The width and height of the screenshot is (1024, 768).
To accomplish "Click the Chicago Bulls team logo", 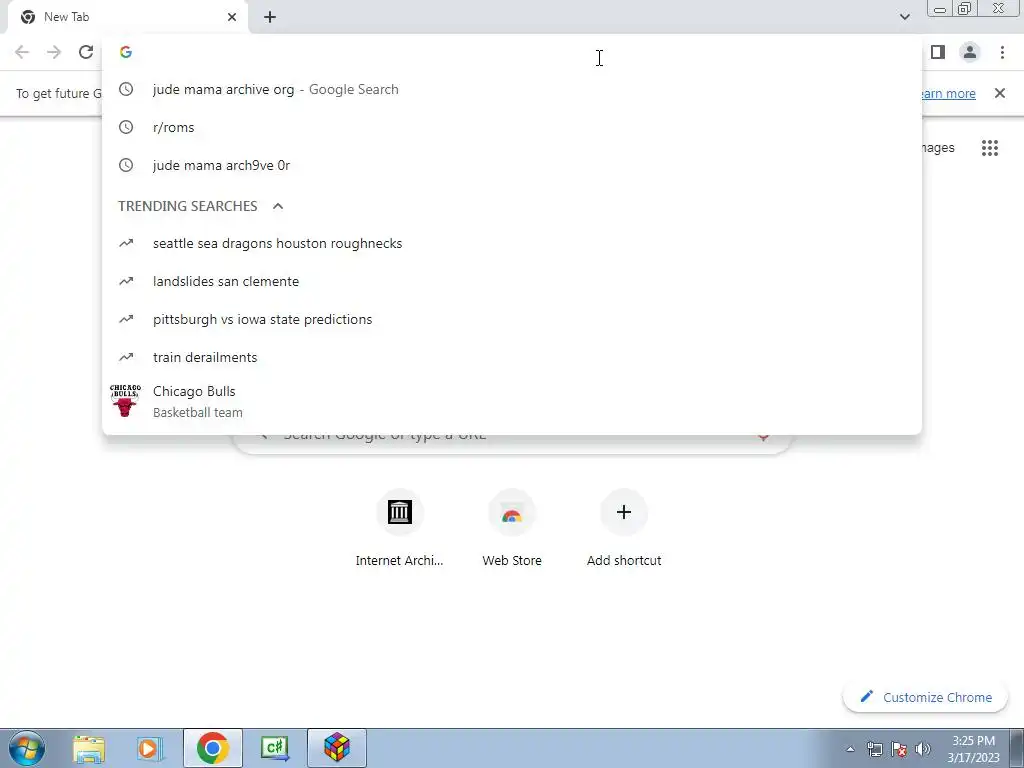I will tap(125, 400).
